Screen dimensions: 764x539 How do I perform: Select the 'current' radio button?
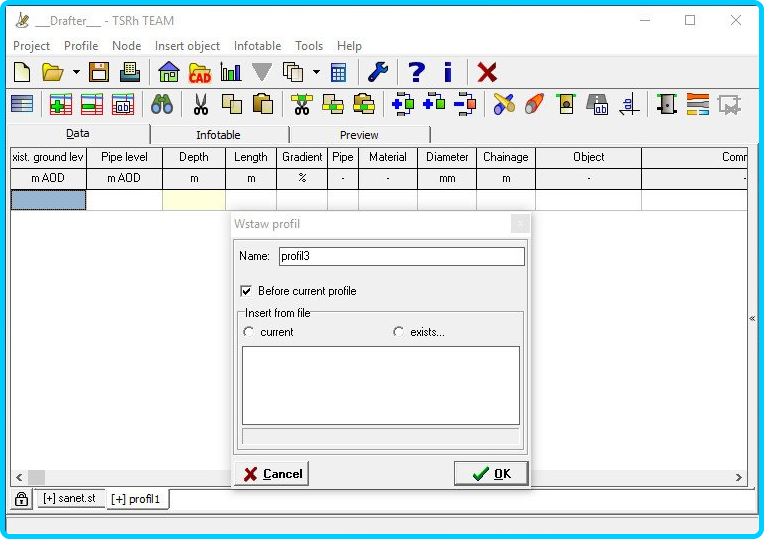click(248, 332)
